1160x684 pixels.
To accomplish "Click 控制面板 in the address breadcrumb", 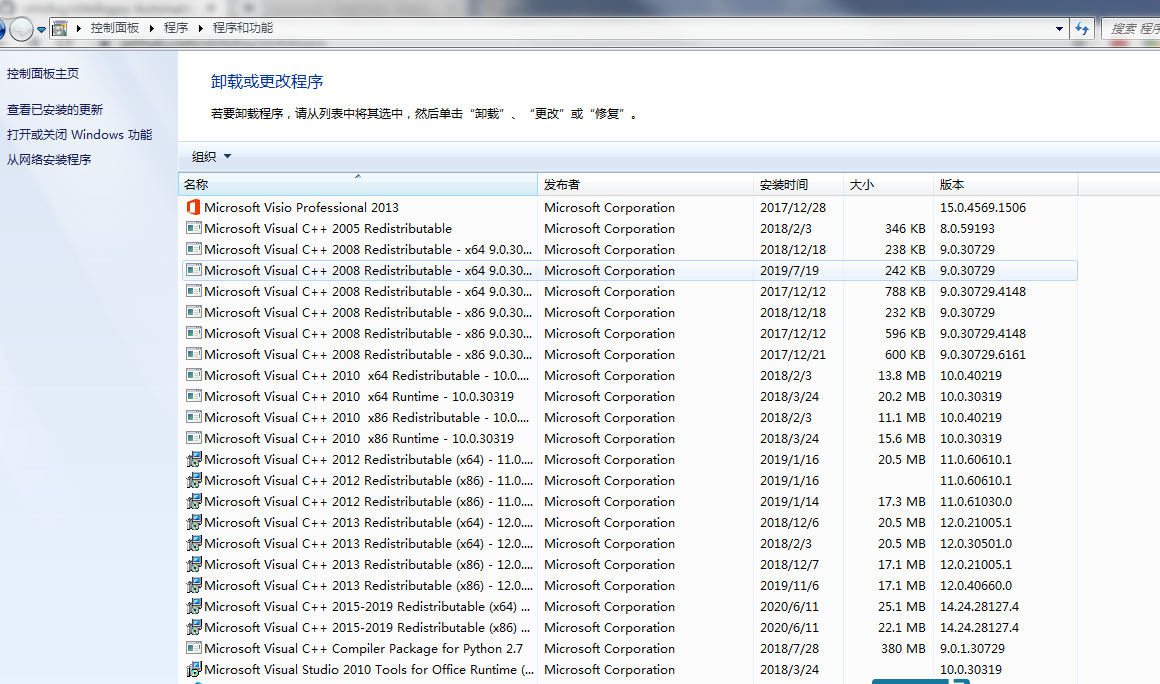I will pos(115,28).
